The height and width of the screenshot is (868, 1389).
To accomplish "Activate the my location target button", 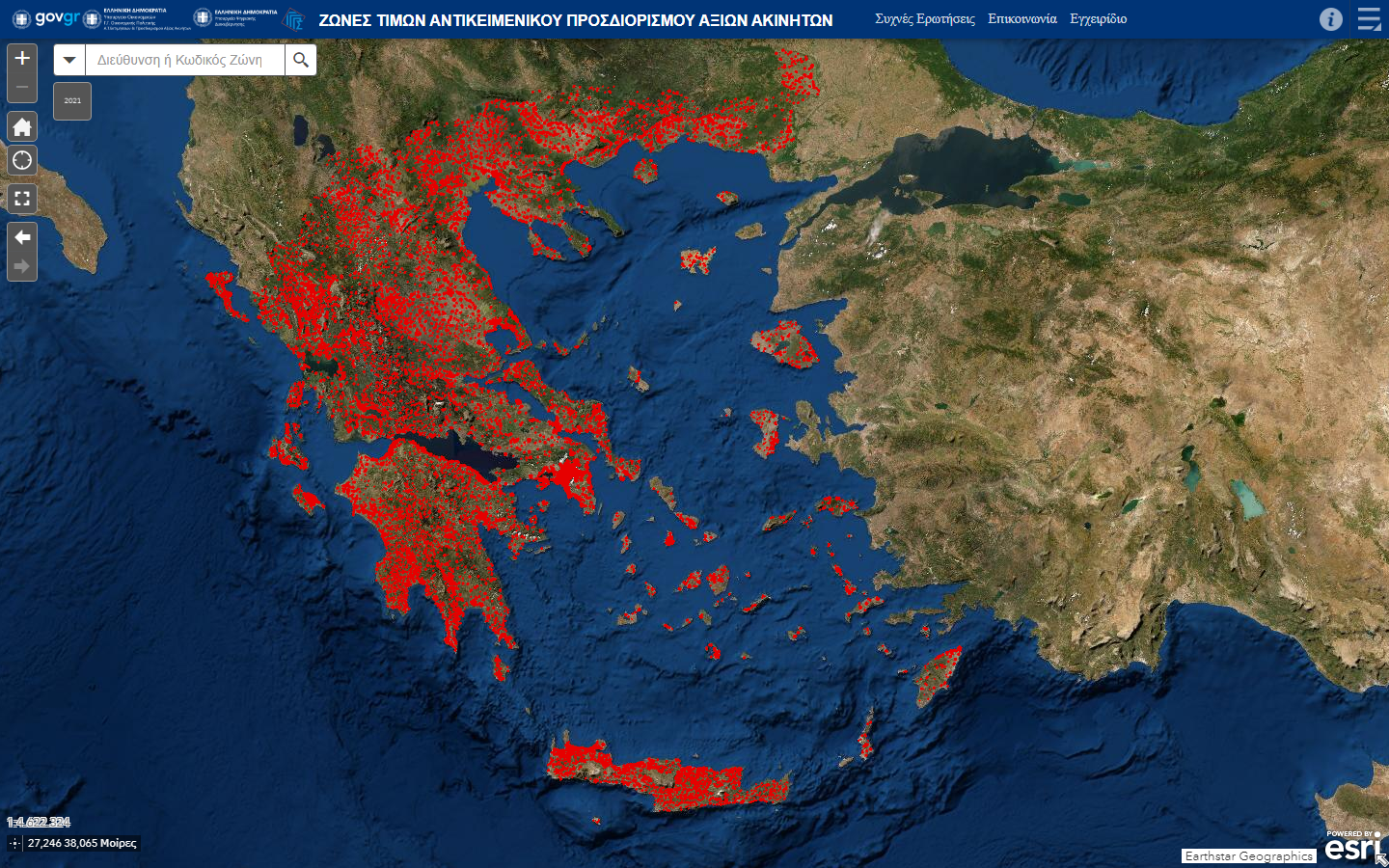I will coord(22,160).
